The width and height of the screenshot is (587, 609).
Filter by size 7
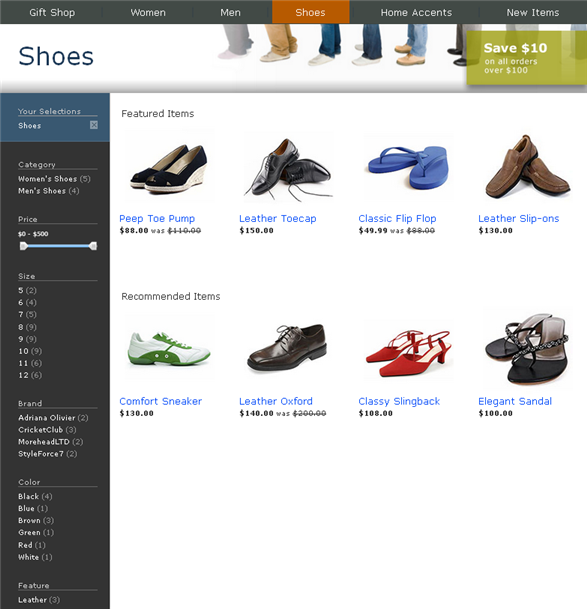coord(27,315)
